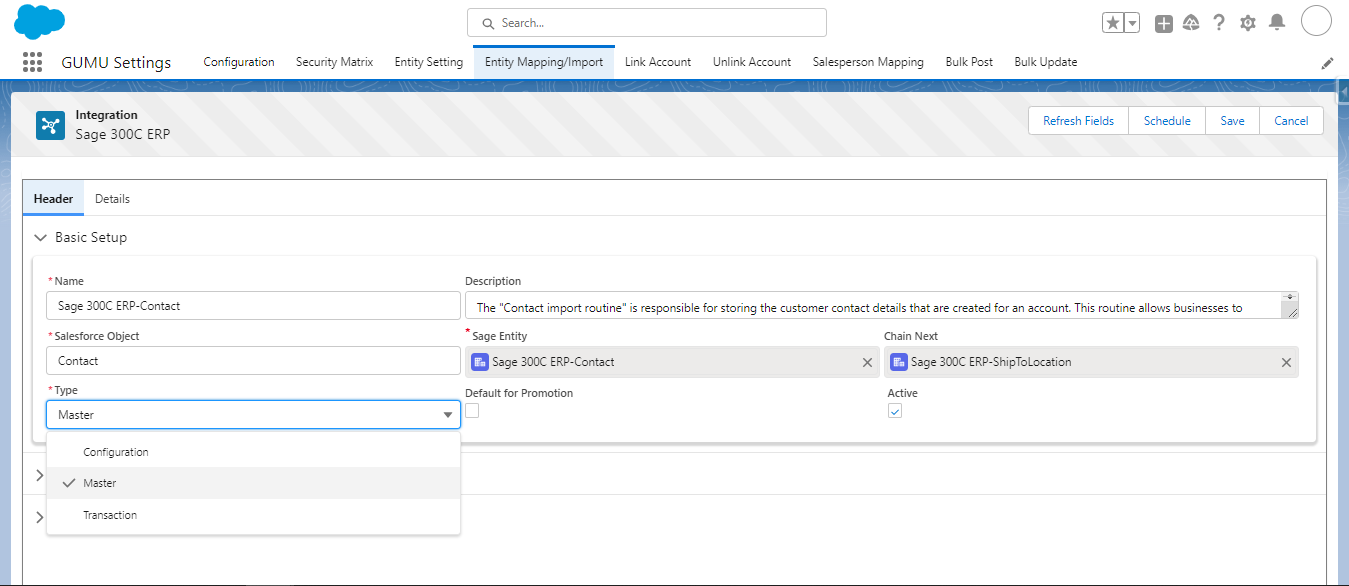
Task: Switch to the Entity Setting tab
Action: (429, 62)
